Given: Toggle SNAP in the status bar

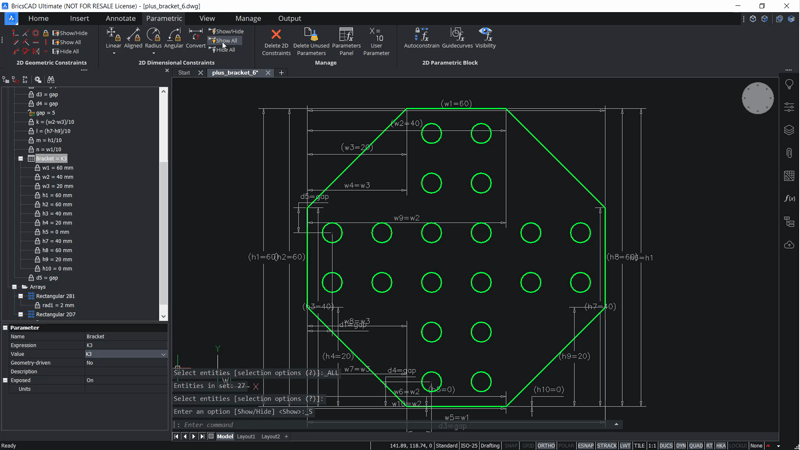Looking at the screenshot, I should click(510, 445).
